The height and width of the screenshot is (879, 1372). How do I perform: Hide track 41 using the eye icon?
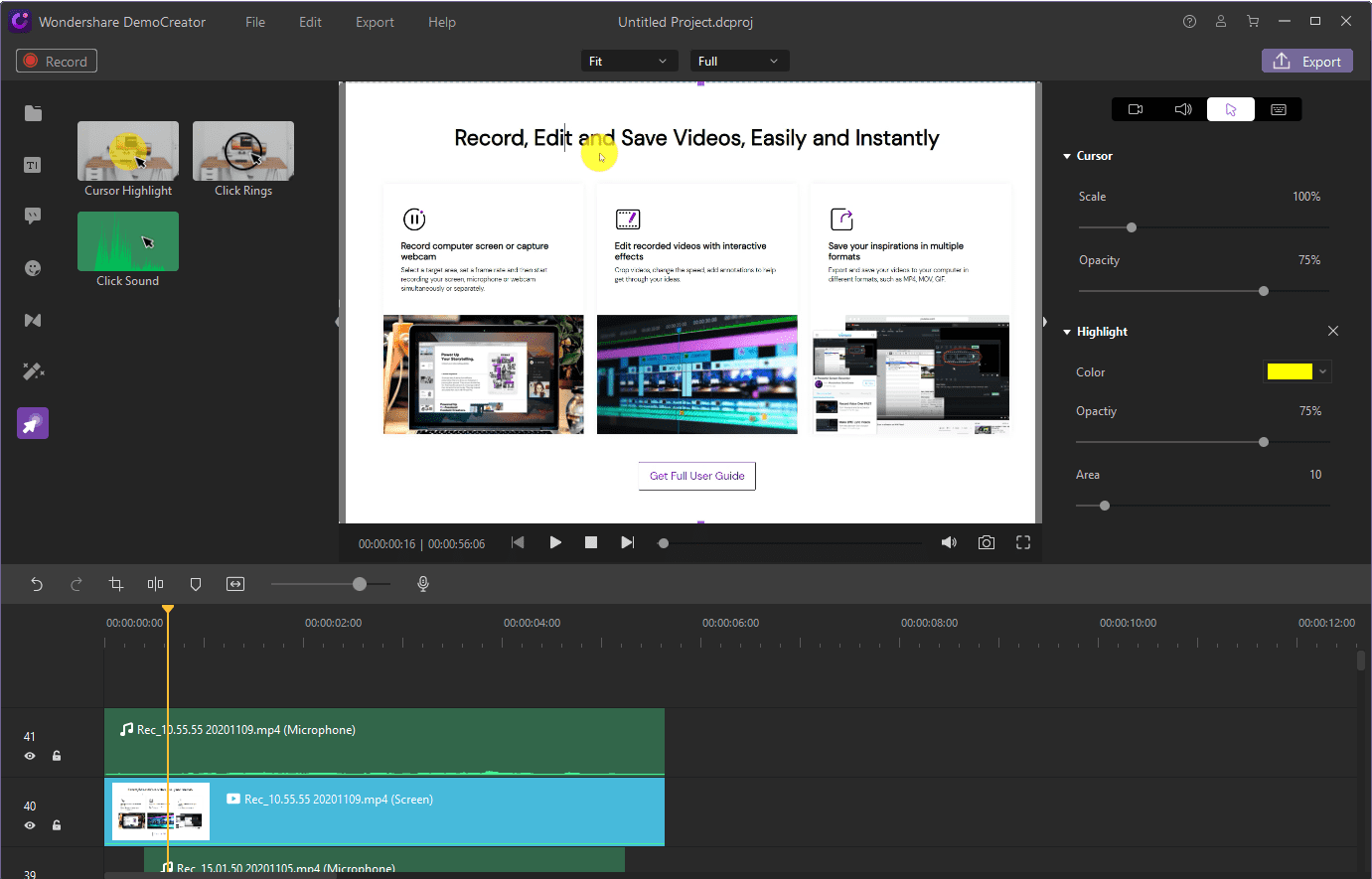click(30, 756)
